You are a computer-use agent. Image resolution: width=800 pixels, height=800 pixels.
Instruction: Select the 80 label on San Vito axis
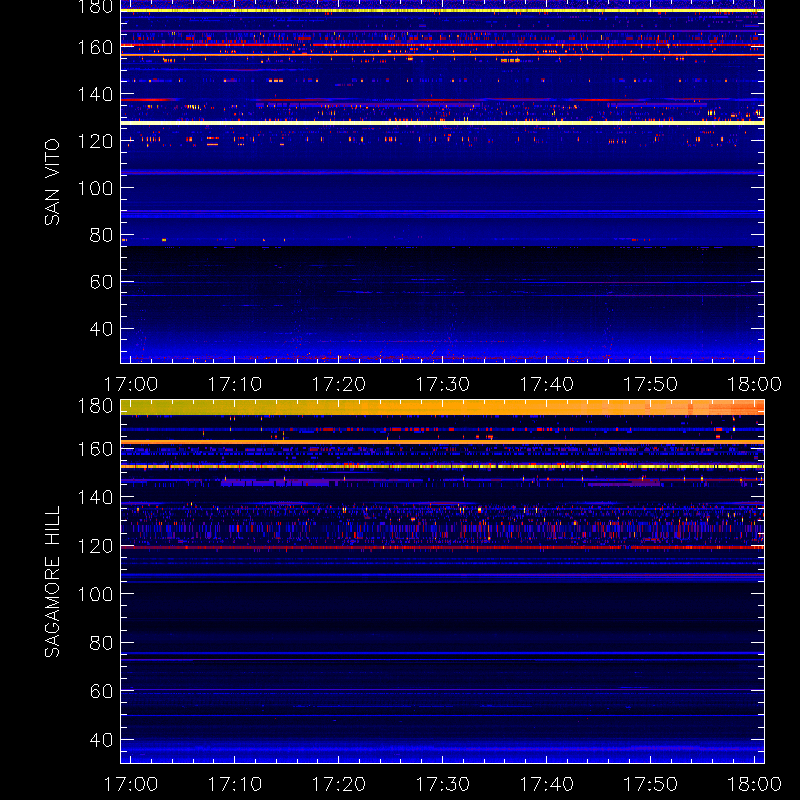click(101, 235)
